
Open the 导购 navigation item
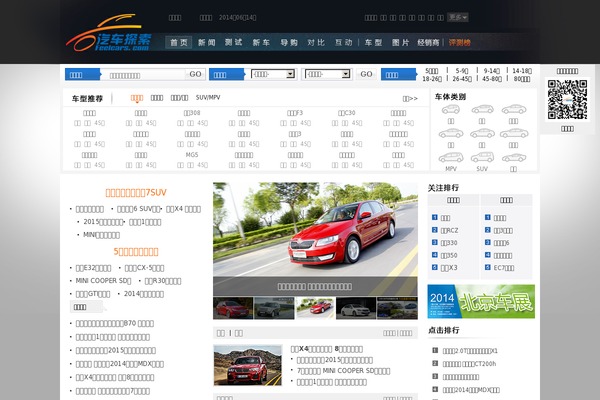coord(289,42)
